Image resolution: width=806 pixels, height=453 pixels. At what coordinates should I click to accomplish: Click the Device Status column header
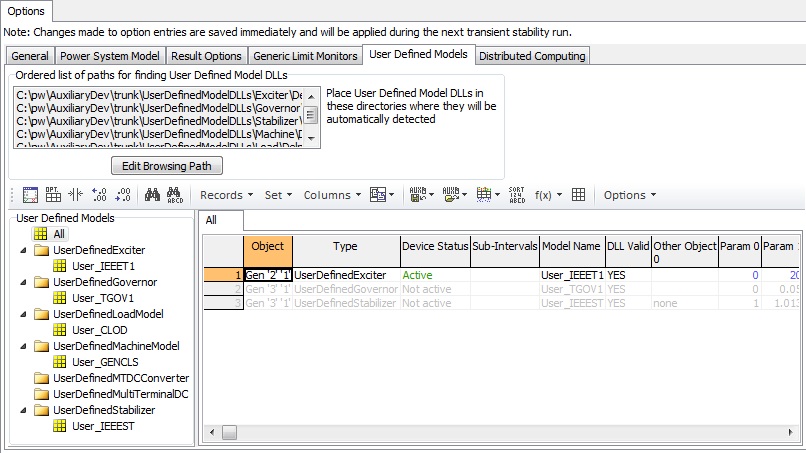(434, 246)
